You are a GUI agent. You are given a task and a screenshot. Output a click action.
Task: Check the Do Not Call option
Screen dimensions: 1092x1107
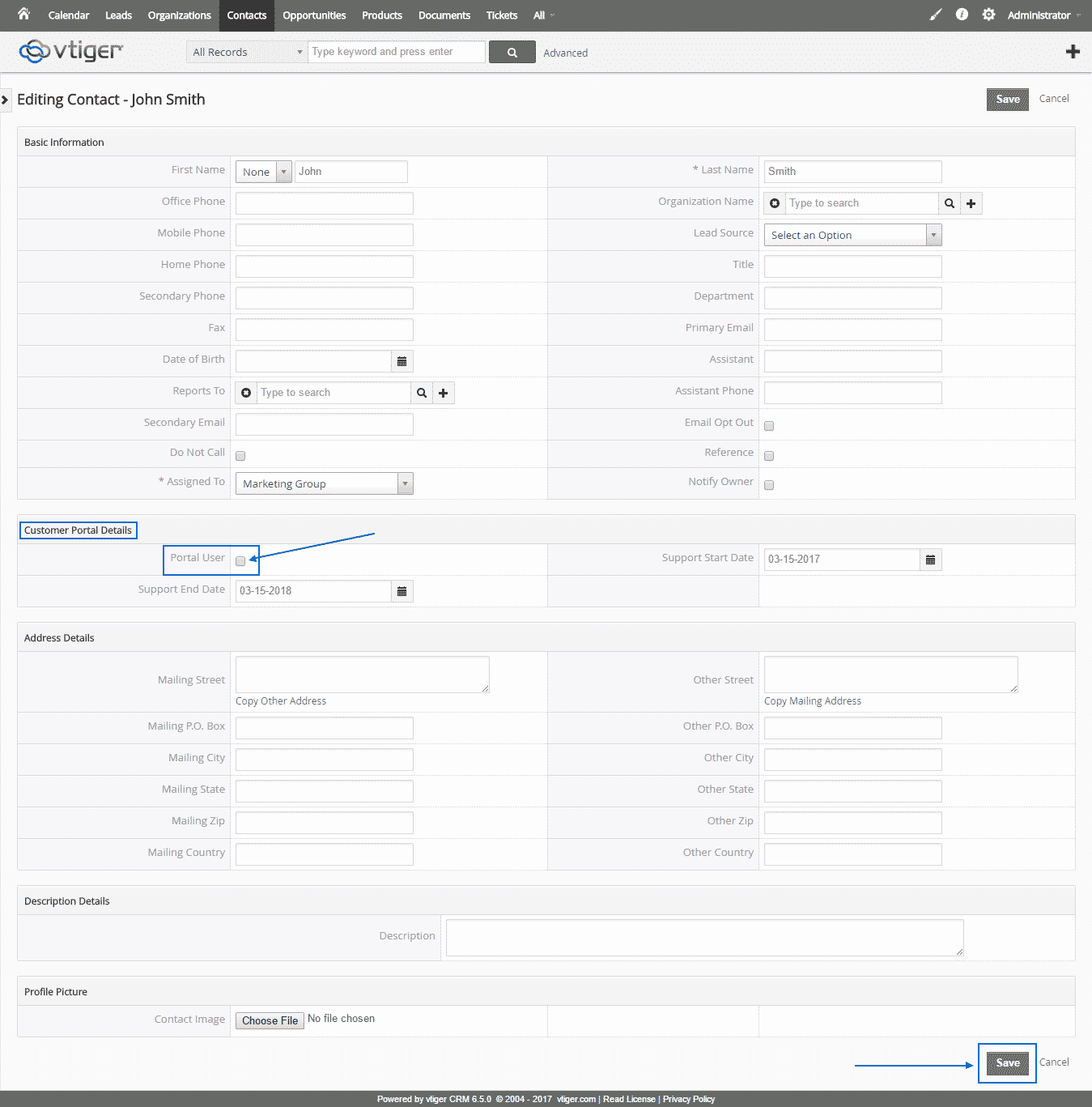(240, 455)
